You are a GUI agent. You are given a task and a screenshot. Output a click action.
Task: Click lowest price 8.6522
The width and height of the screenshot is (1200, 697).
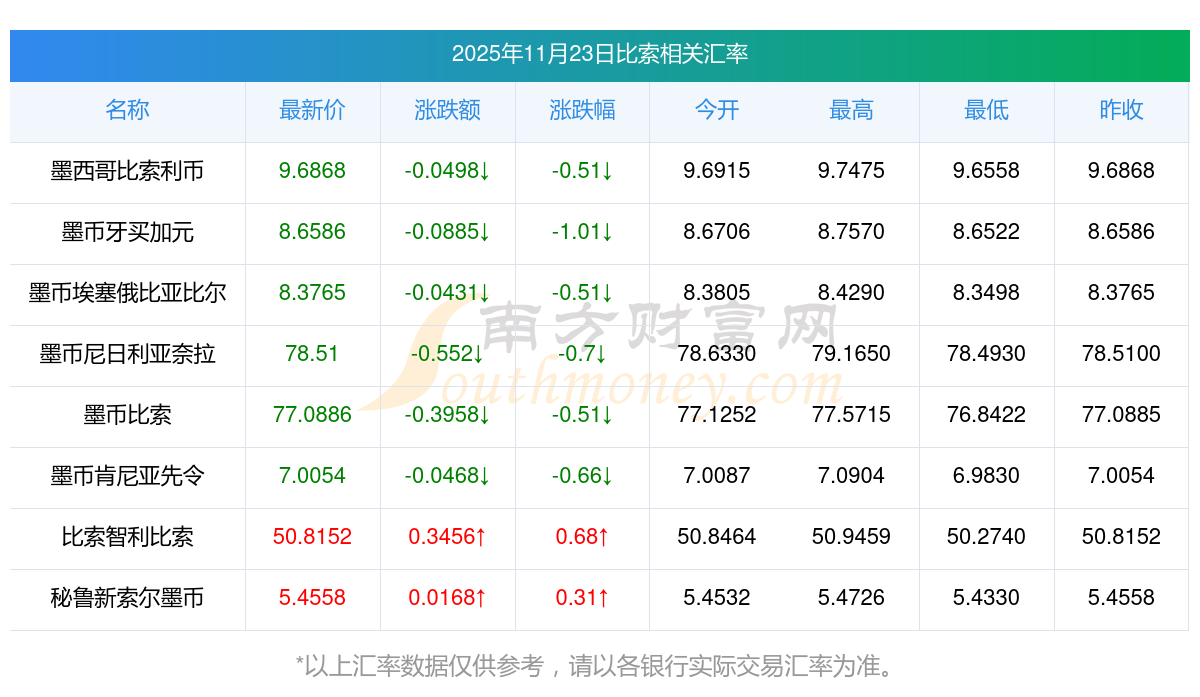[987, 232]
